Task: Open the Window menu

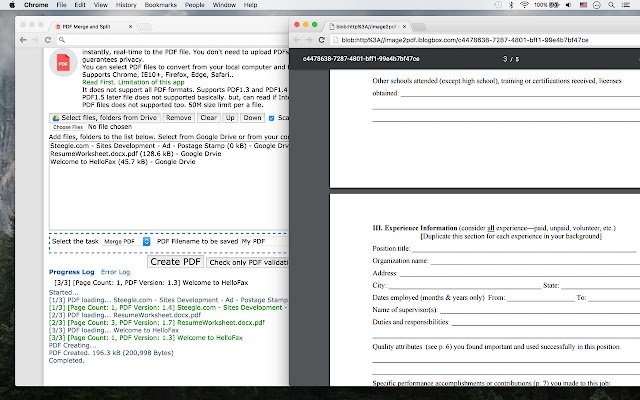Action: pyautogui.click(x=224, y=5)
